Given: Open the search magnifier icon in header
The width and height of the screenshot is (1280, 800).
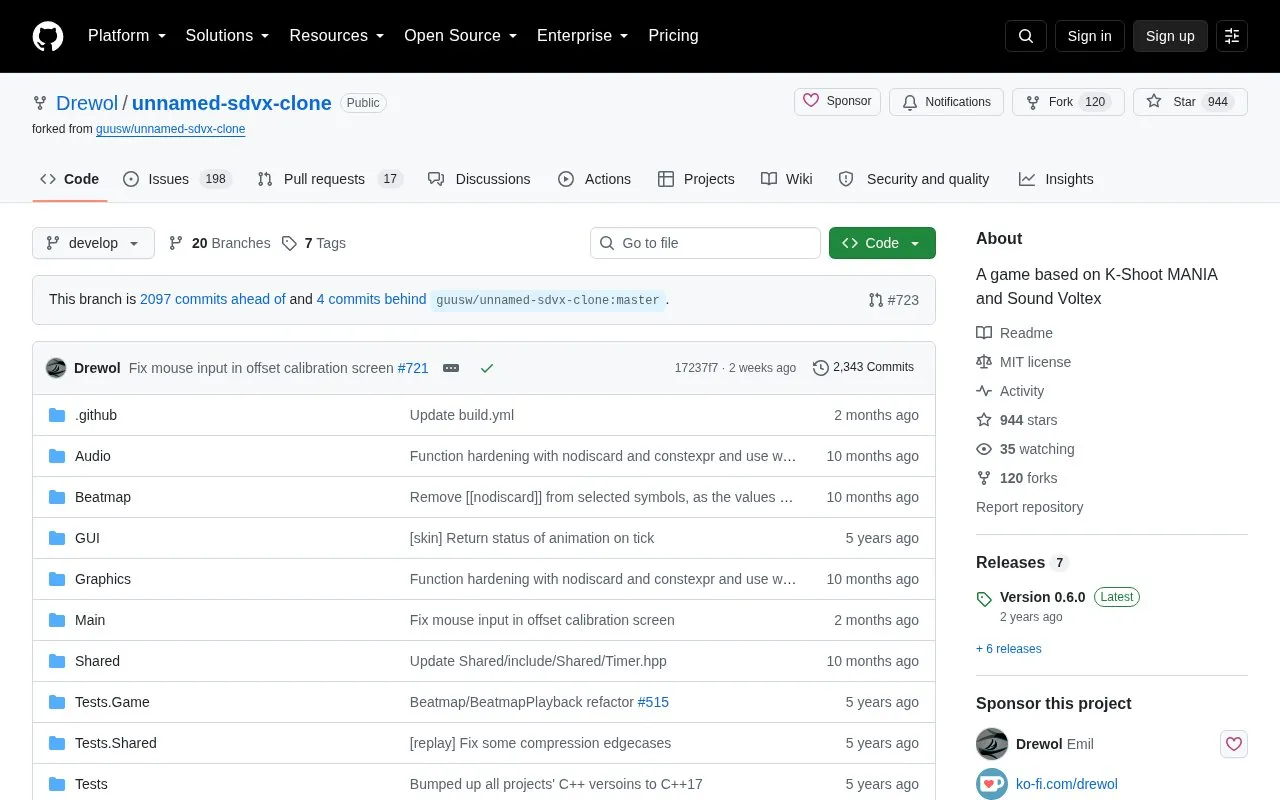Looking at the screenshot, I should [x=1026, y=36].
